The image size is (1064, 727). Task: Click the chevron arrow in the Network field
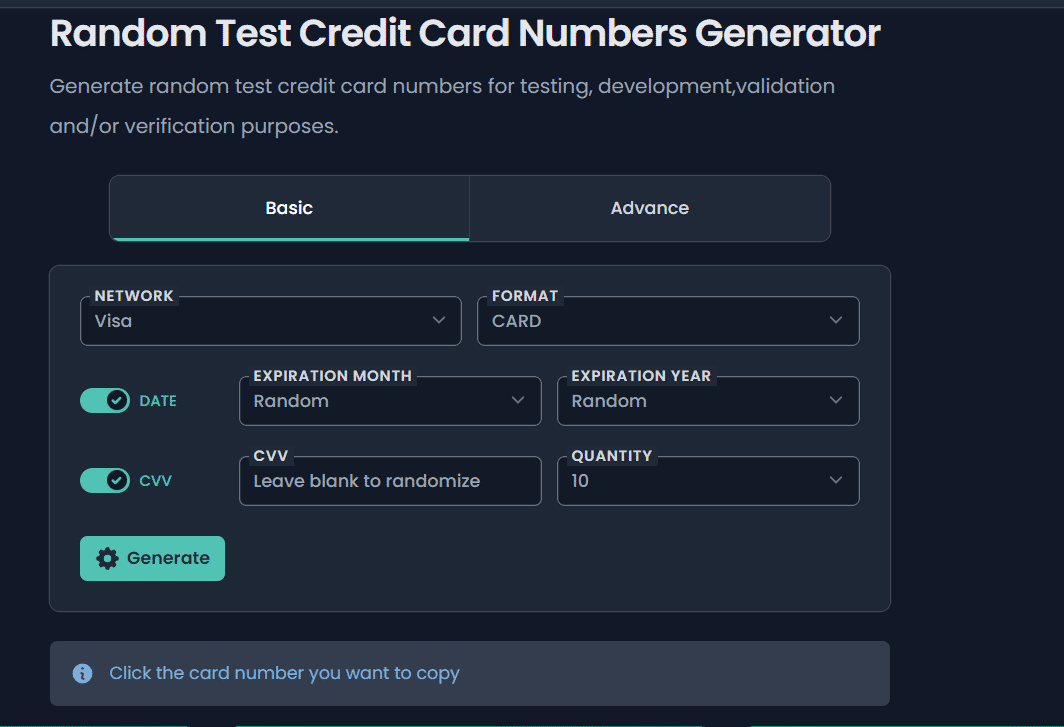pyautogui.click(x=438, y=321)
